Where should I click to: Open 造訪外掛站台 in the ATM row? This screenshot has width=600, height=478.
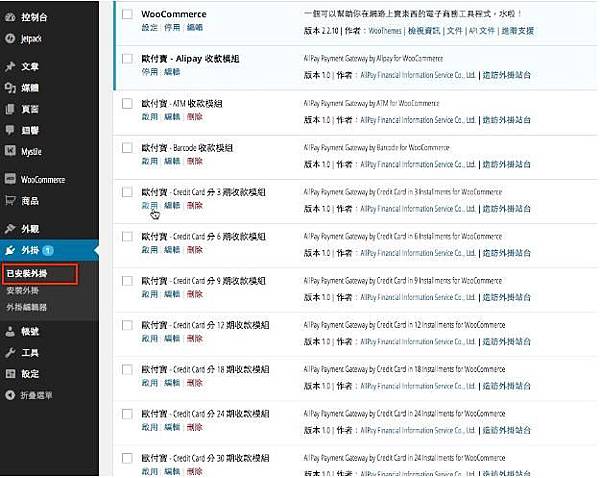[x=507, y=120]
